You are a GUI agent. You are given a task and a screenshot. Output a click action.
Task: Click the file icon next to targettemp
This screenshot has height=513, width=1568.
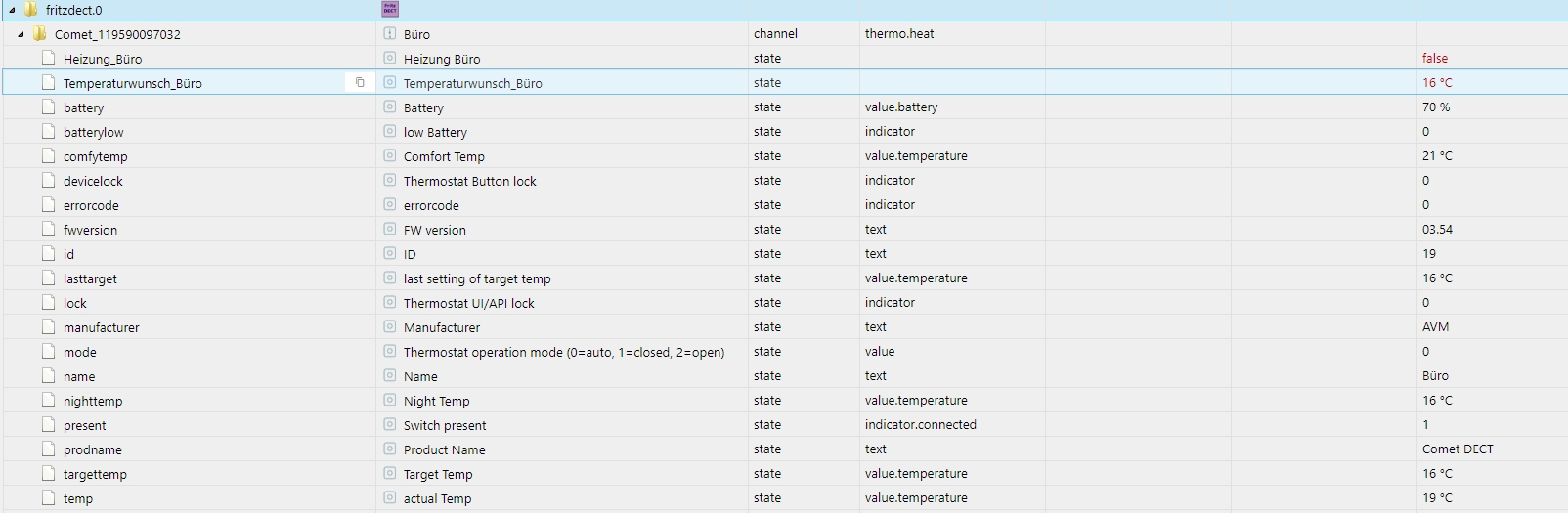[49, 474]
